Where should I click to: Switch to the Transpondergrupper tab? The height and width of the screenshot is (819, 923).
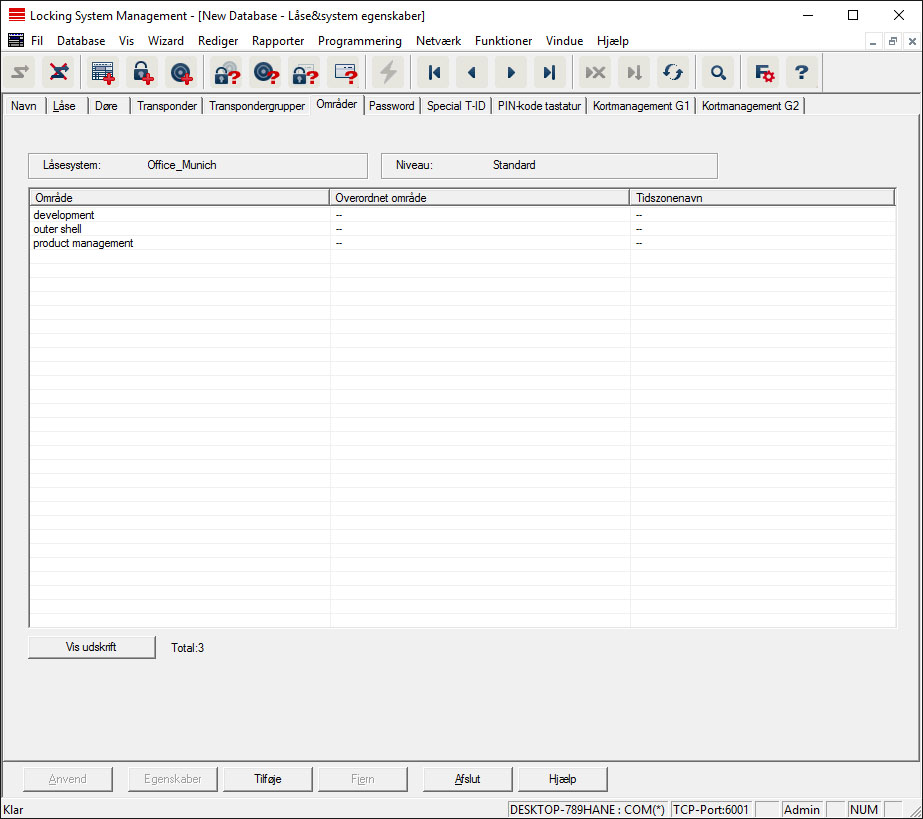[257, 106]
